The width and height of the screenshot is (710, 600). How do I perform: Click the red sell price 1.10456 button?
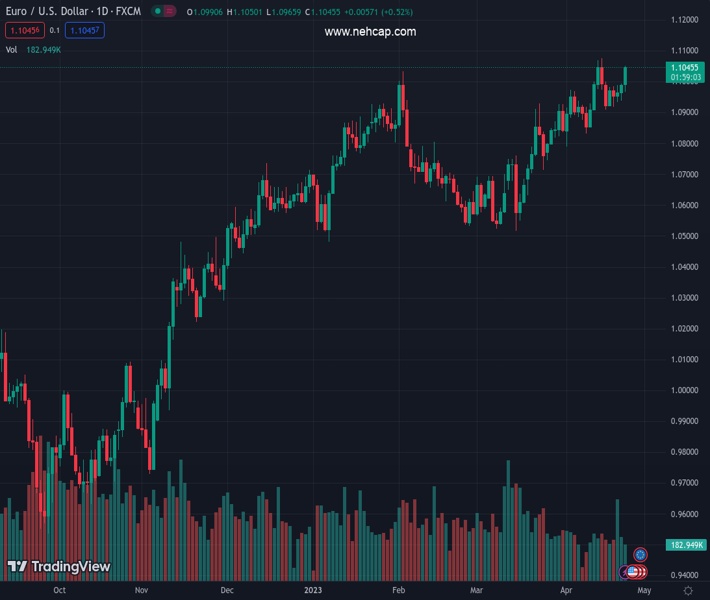point(22,30)
